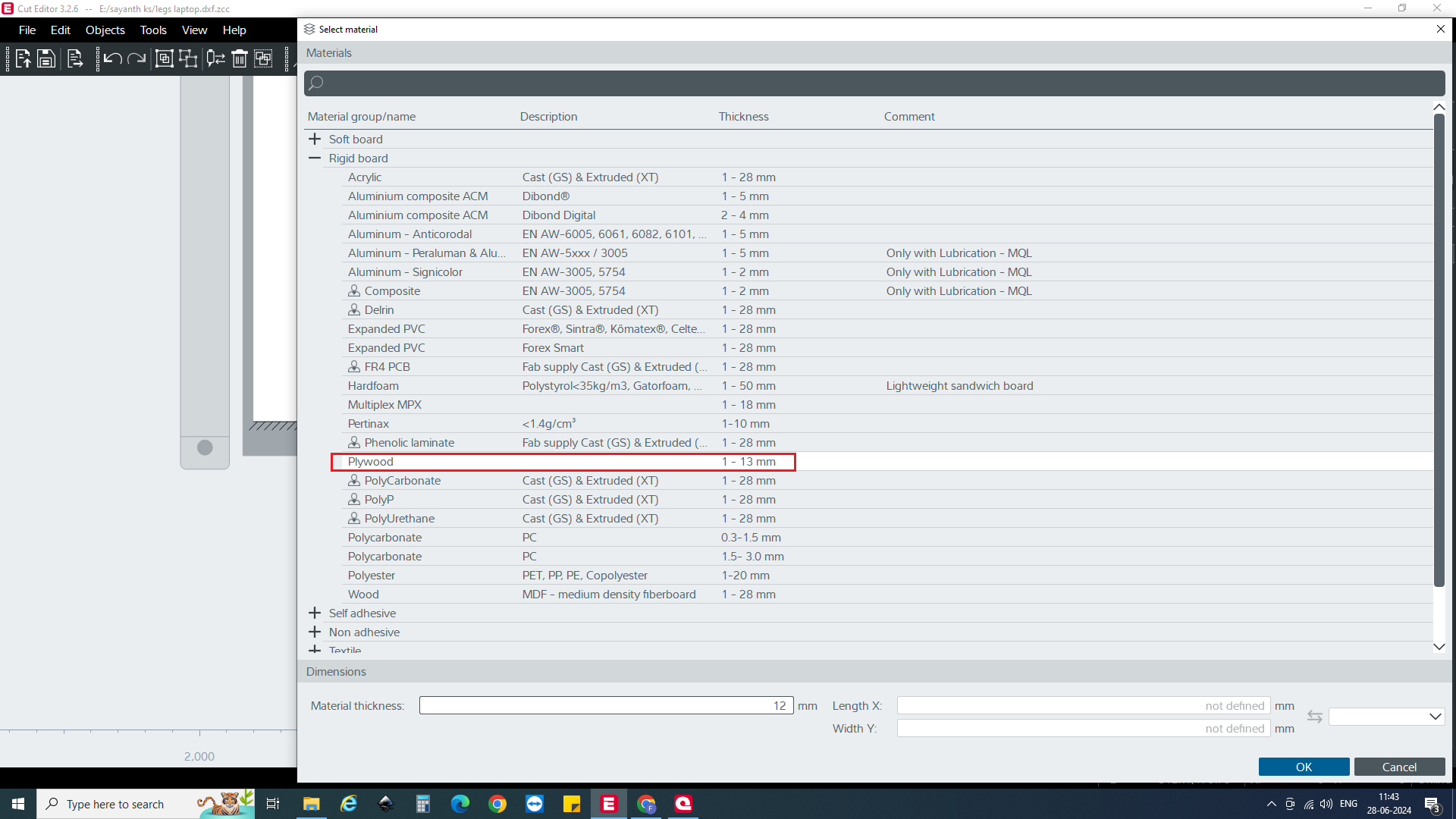
Task: Click the search icon in materials panel
Action: tap(317, 83)
